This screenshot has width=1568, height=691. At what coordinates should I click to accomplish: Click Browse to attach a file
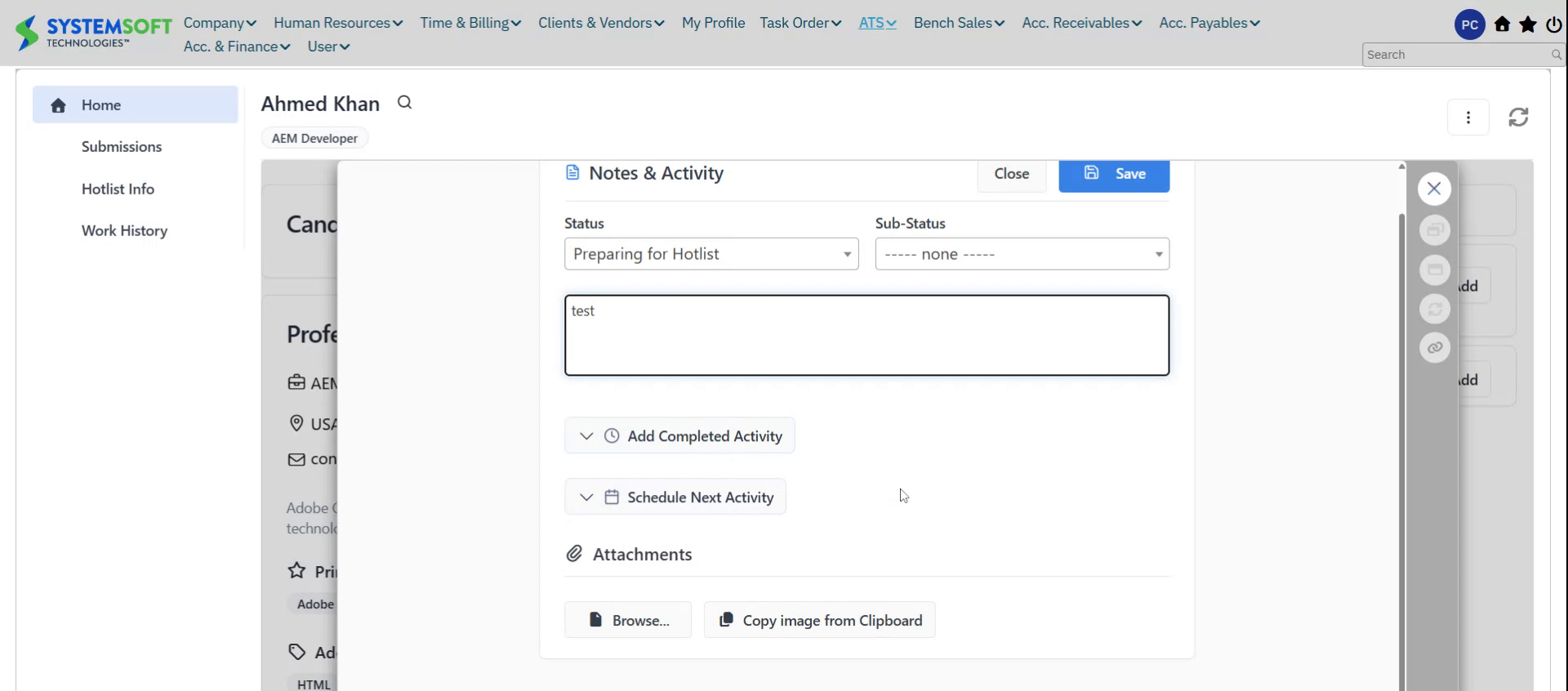628,621
